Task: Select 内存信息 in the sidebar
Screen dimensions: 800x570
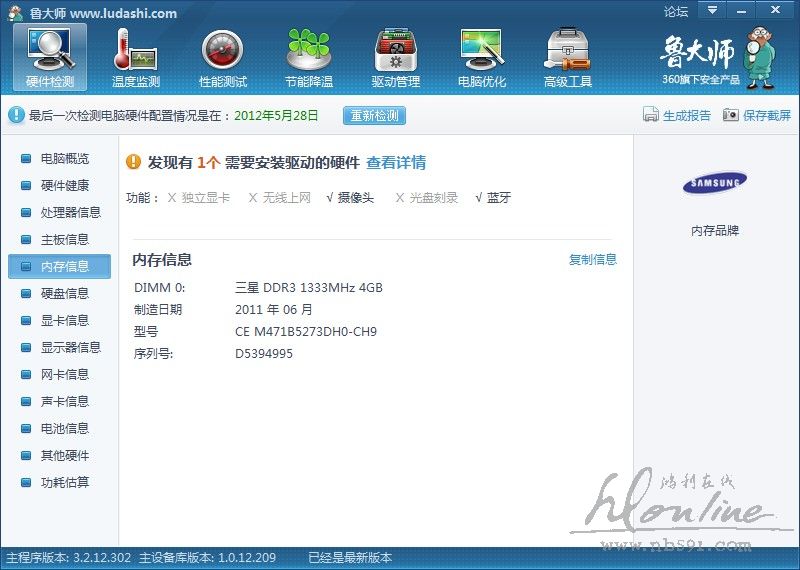Action: pos(59,266)
